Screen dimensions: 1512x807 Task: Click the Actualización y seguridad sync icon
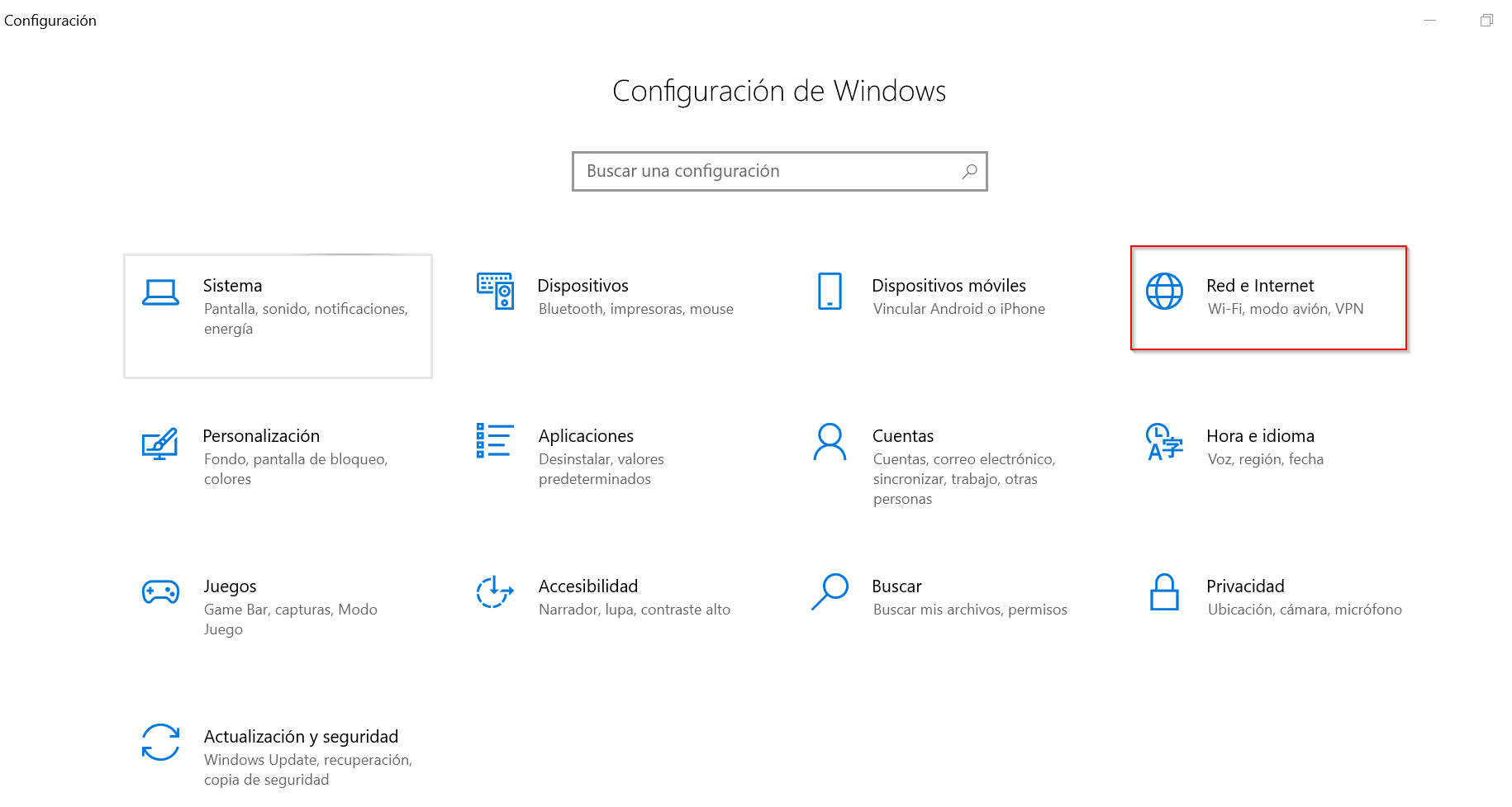tap(160, 743)
